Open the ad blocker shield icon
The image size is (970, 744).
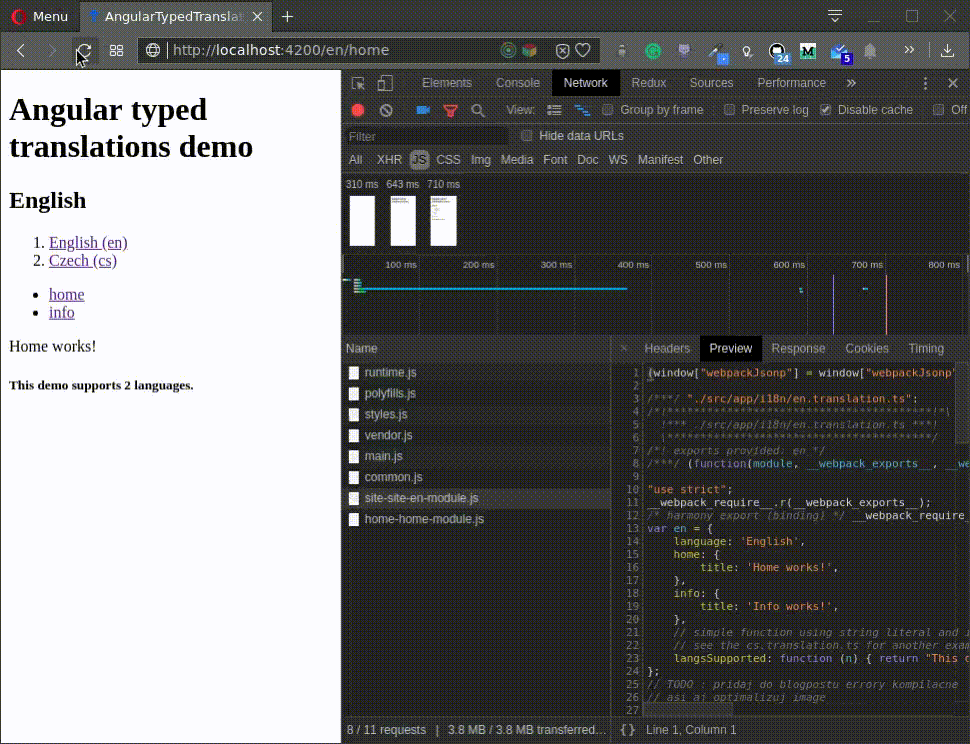coord(562,51)
